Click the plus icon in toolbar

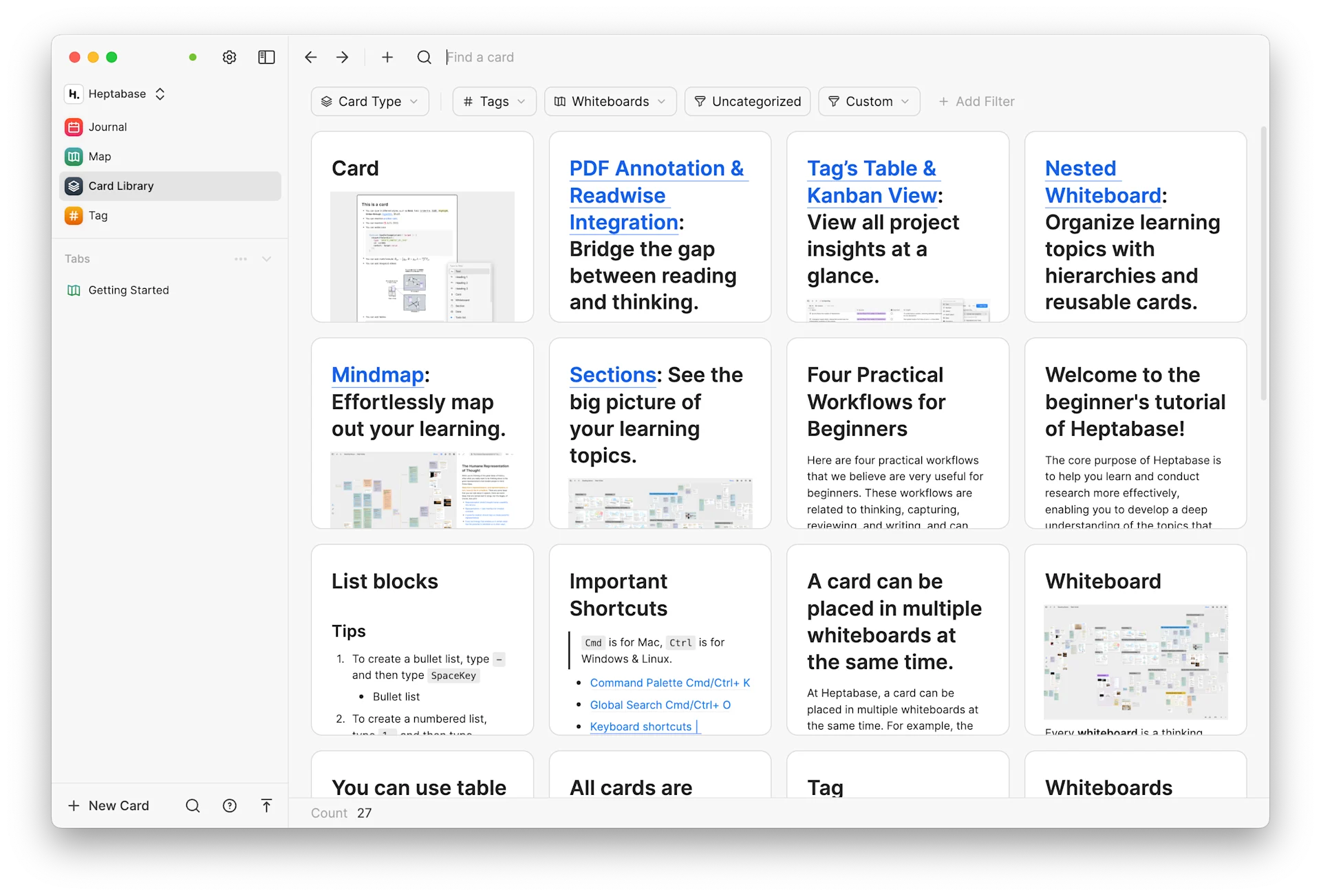click(387, 57)
